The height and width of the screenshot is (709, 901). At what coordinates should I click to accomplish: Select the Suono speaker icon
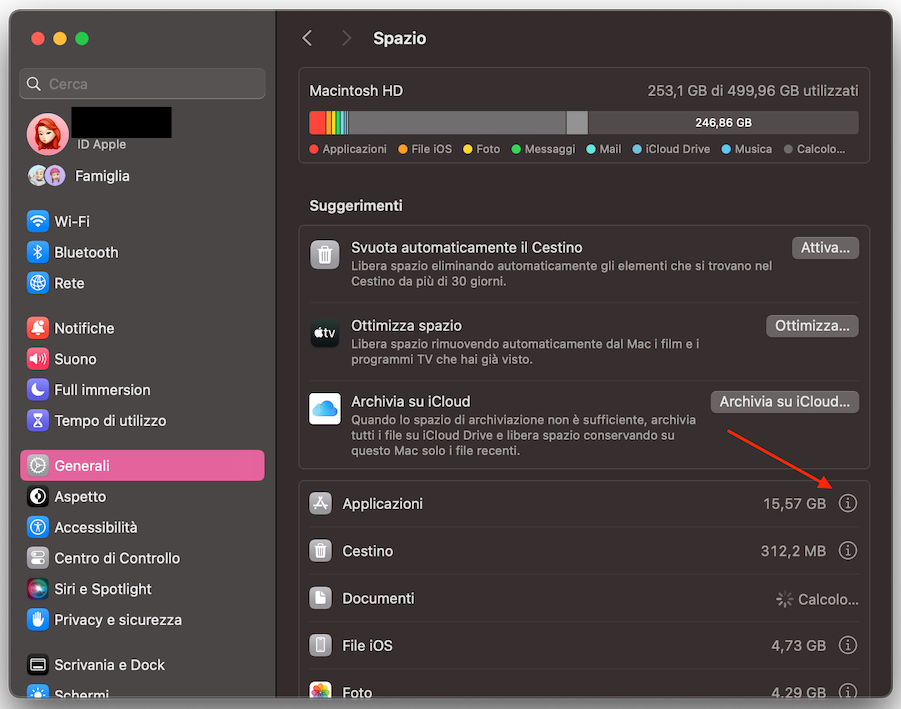(37, 359)
